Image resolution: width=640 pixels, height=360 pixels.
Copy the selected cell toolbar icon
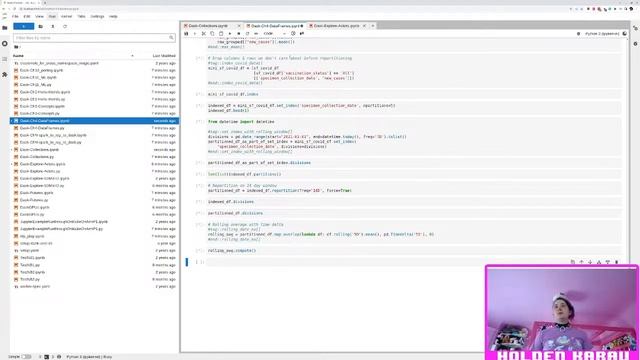coord(212,33)
